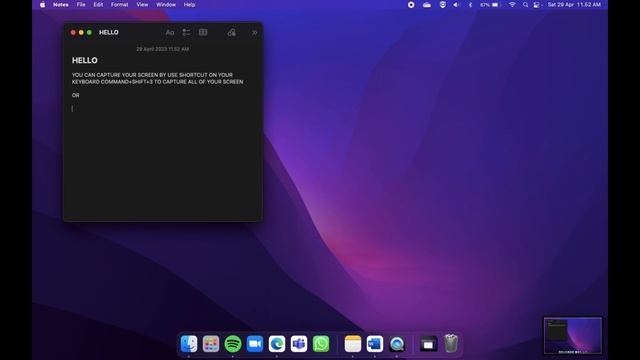
Task: Close the HELLO note window
Action: [x=73, y=32]
